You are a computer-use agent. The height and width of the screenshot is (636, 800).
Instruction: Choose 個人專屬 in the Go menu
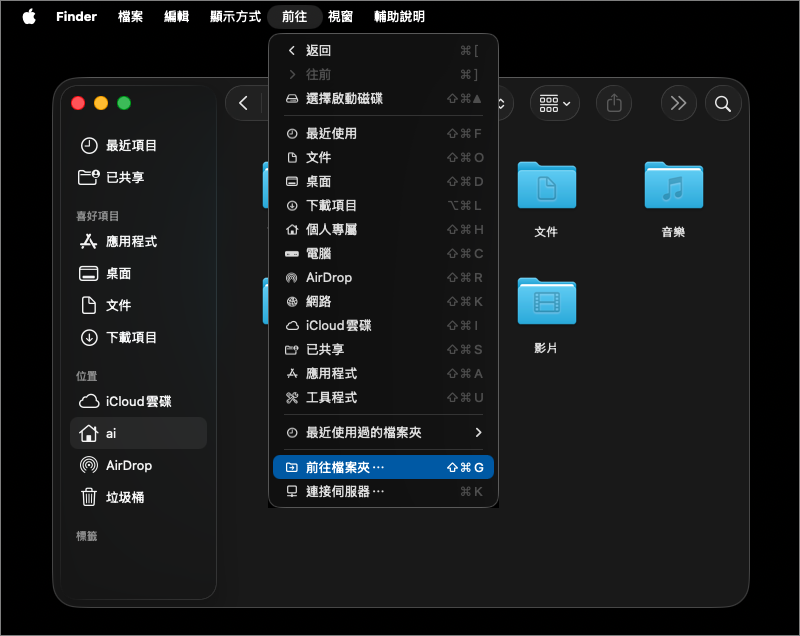point(331,229)
